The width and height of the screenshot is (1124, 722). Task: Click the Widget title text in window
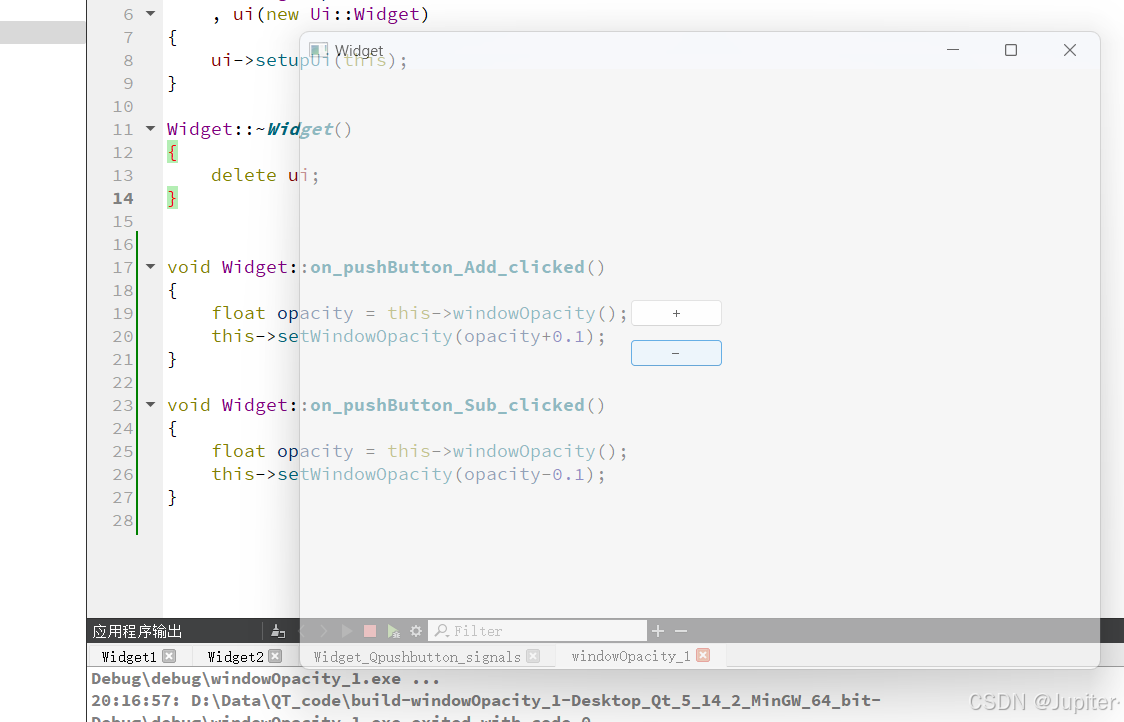tap(358, 51)
